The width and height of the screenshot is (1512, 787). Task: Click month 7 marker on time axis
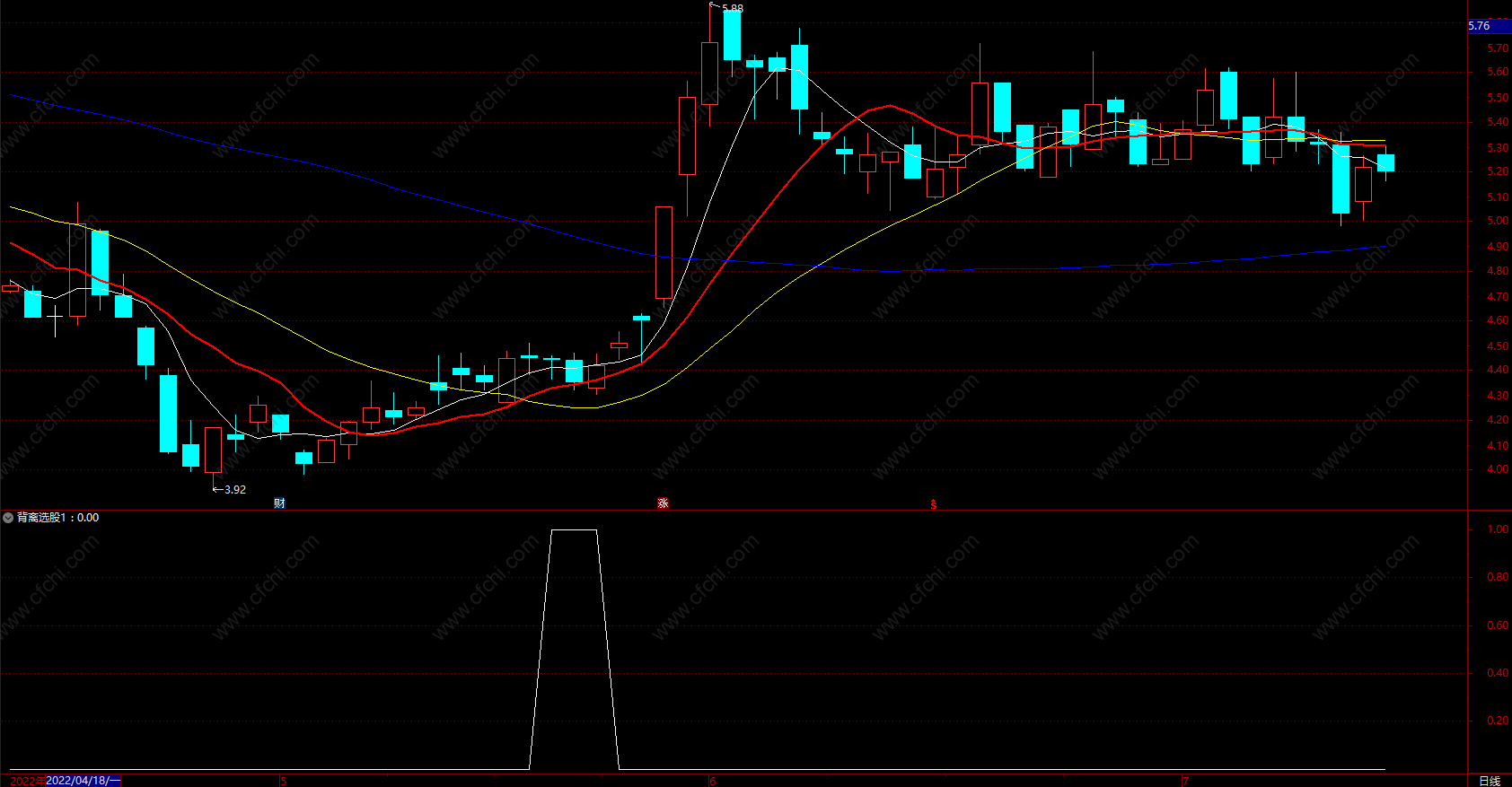[1185, 781]
